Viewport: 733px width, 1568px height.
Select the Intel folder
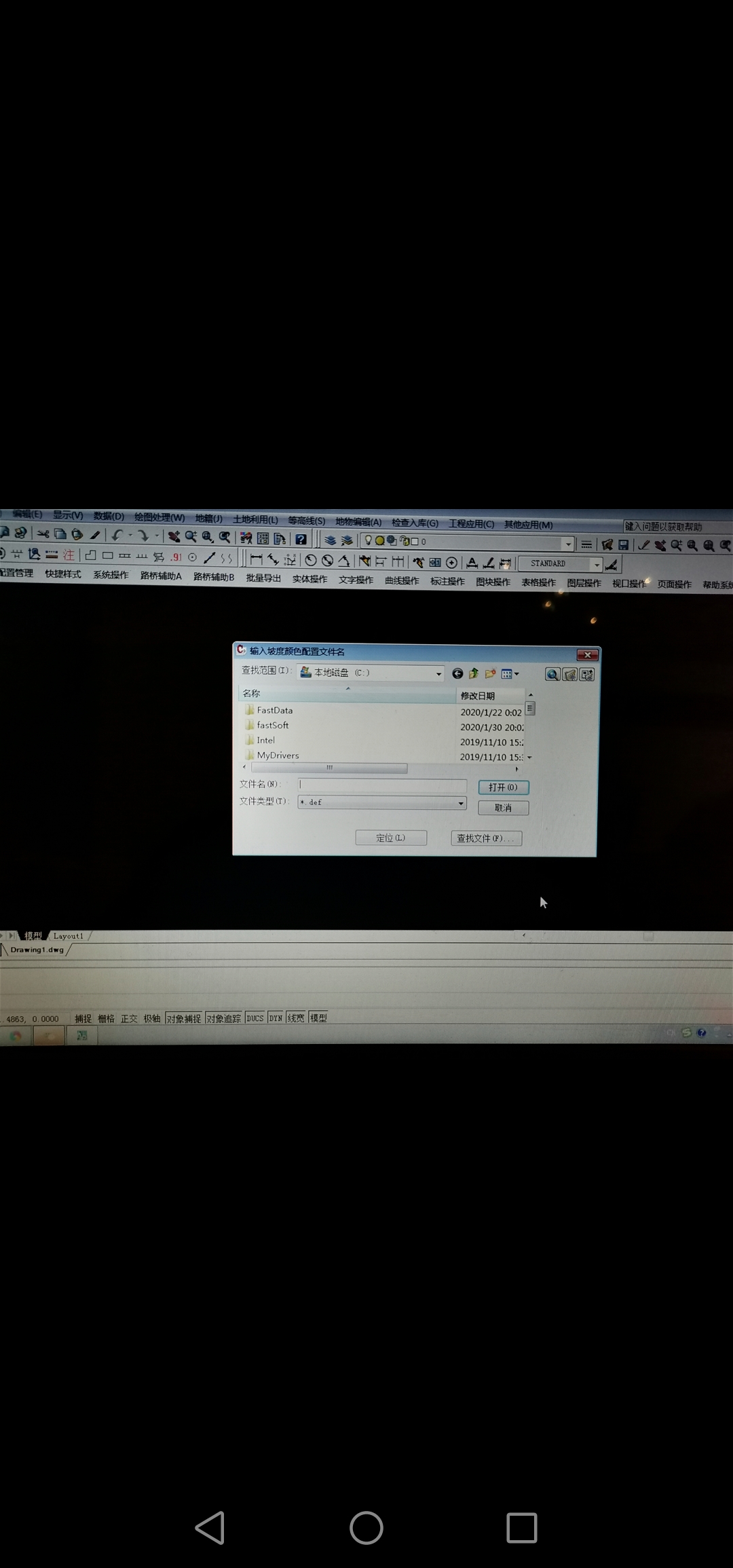260,740
